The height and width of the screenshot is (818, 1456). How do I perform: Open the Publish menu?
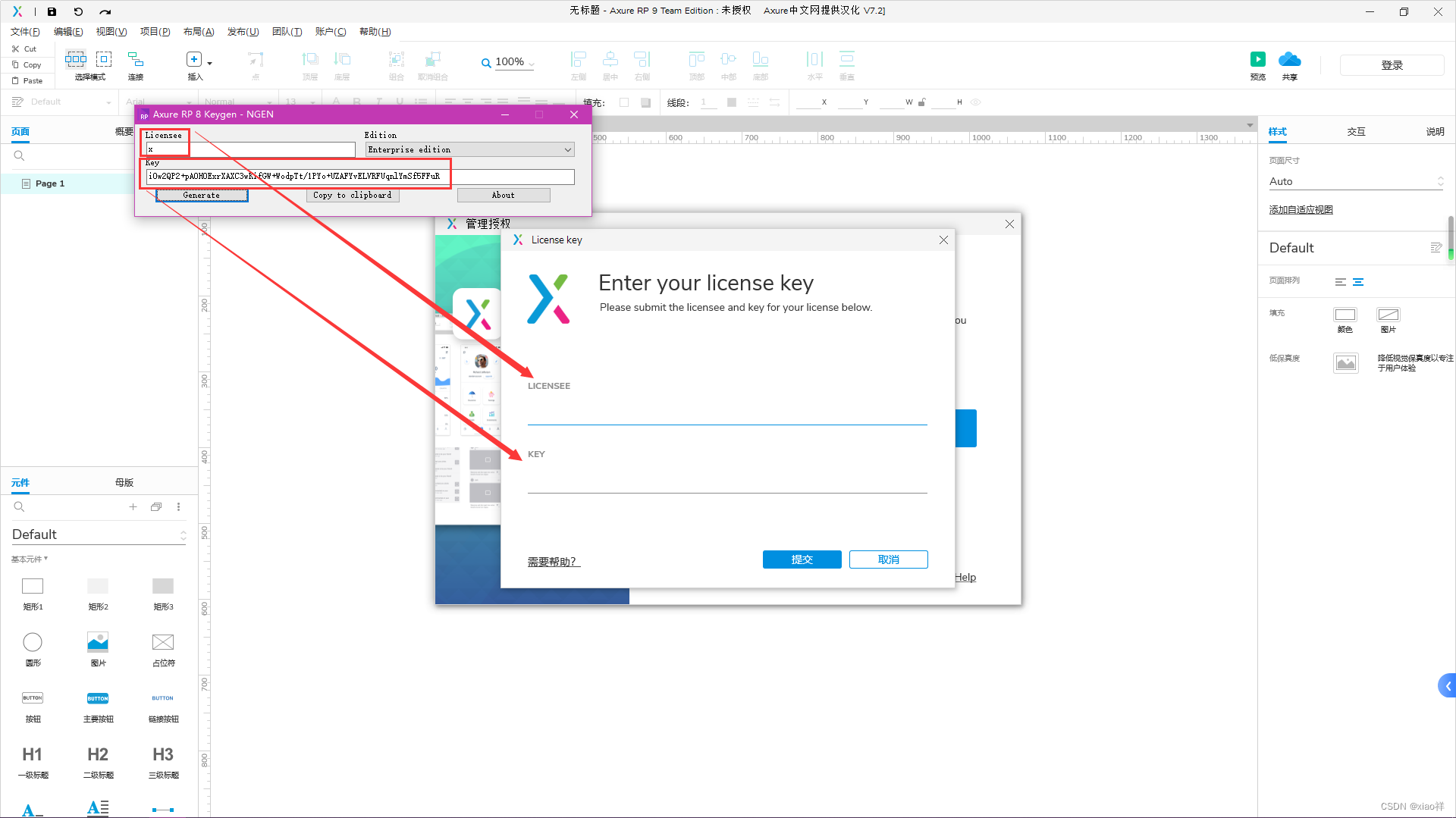tap(243, 32)
